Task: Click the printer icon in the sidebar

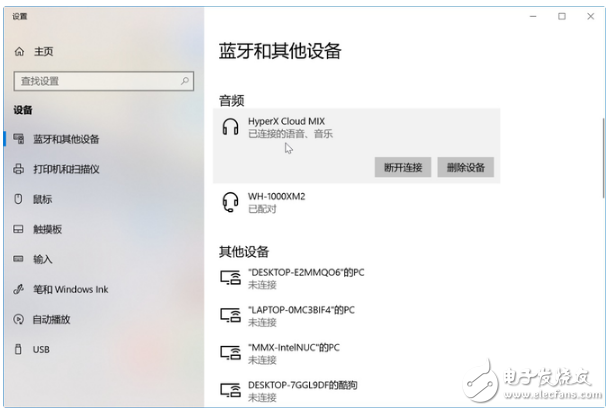Action: click(x=19, y=169)
